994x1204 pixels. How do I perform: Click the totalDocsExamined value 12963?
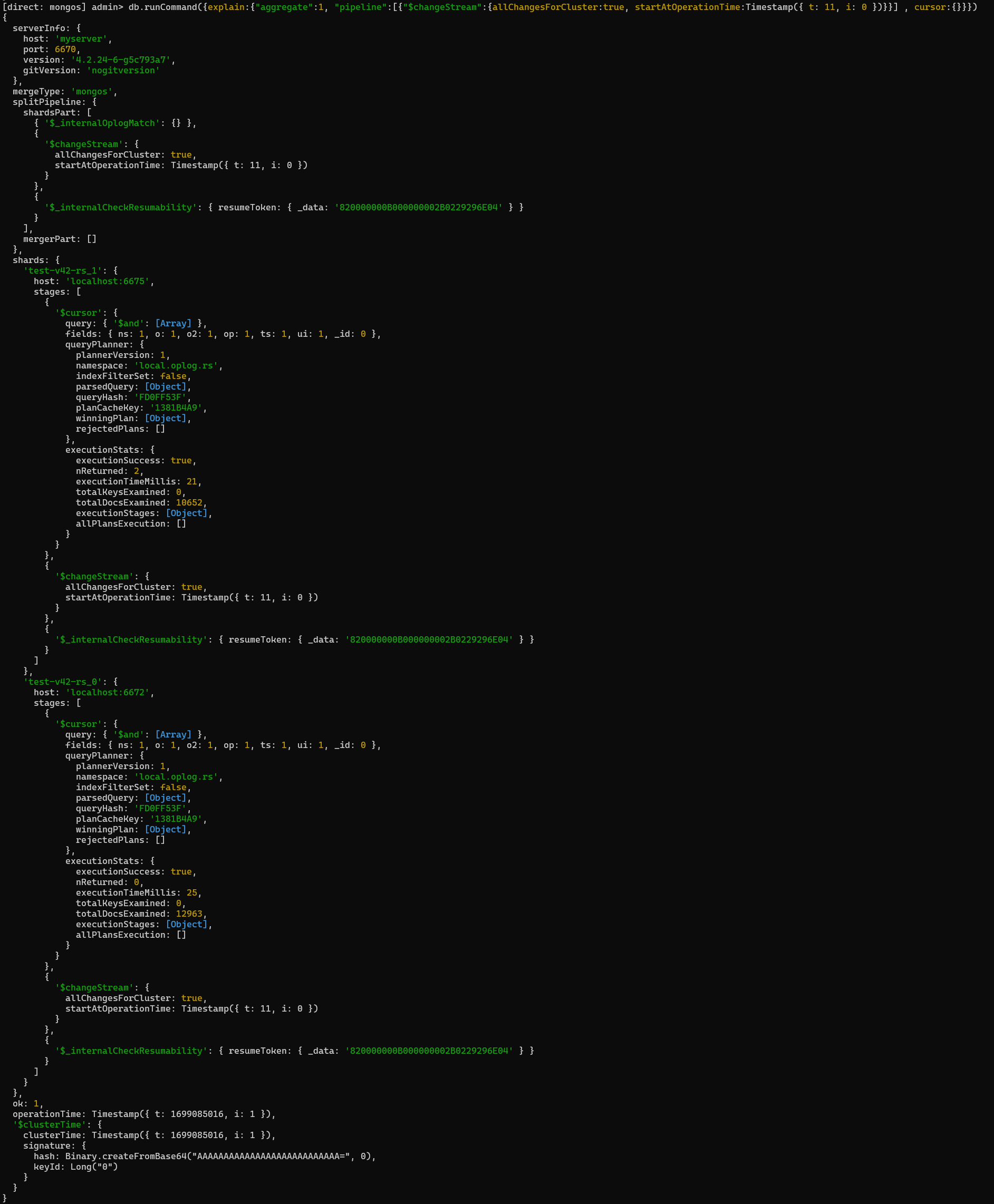(189, 915)
